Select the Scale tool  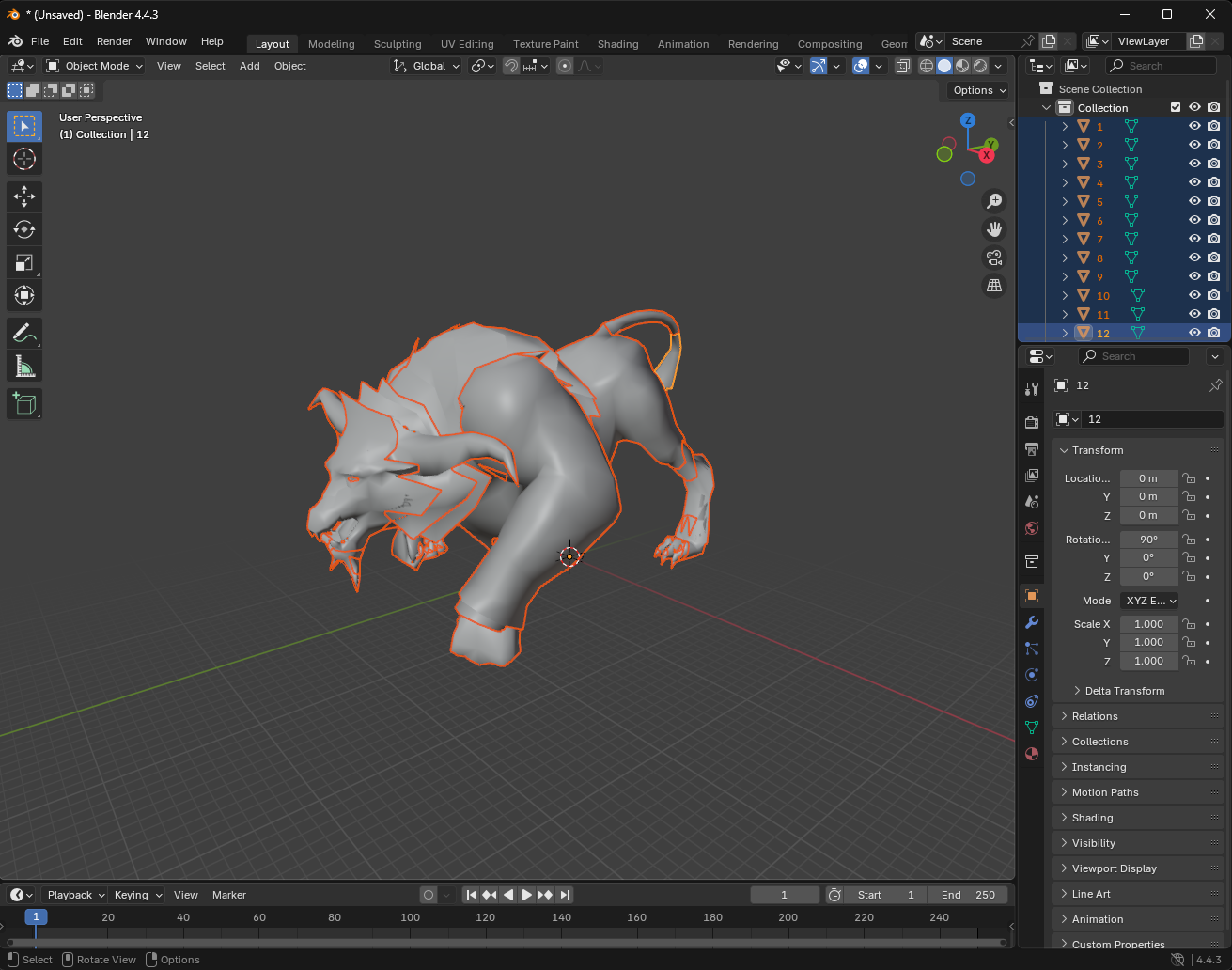[x=24, y=262]
